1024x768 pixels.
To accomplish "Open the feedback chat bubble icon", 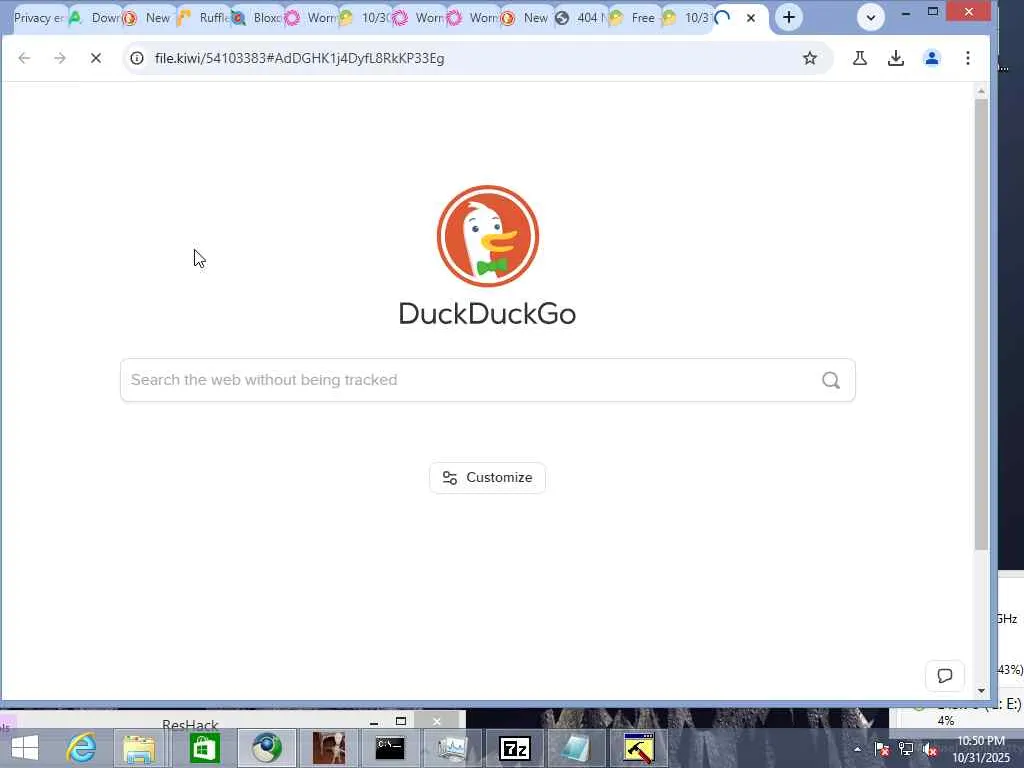I will (945, 675).
